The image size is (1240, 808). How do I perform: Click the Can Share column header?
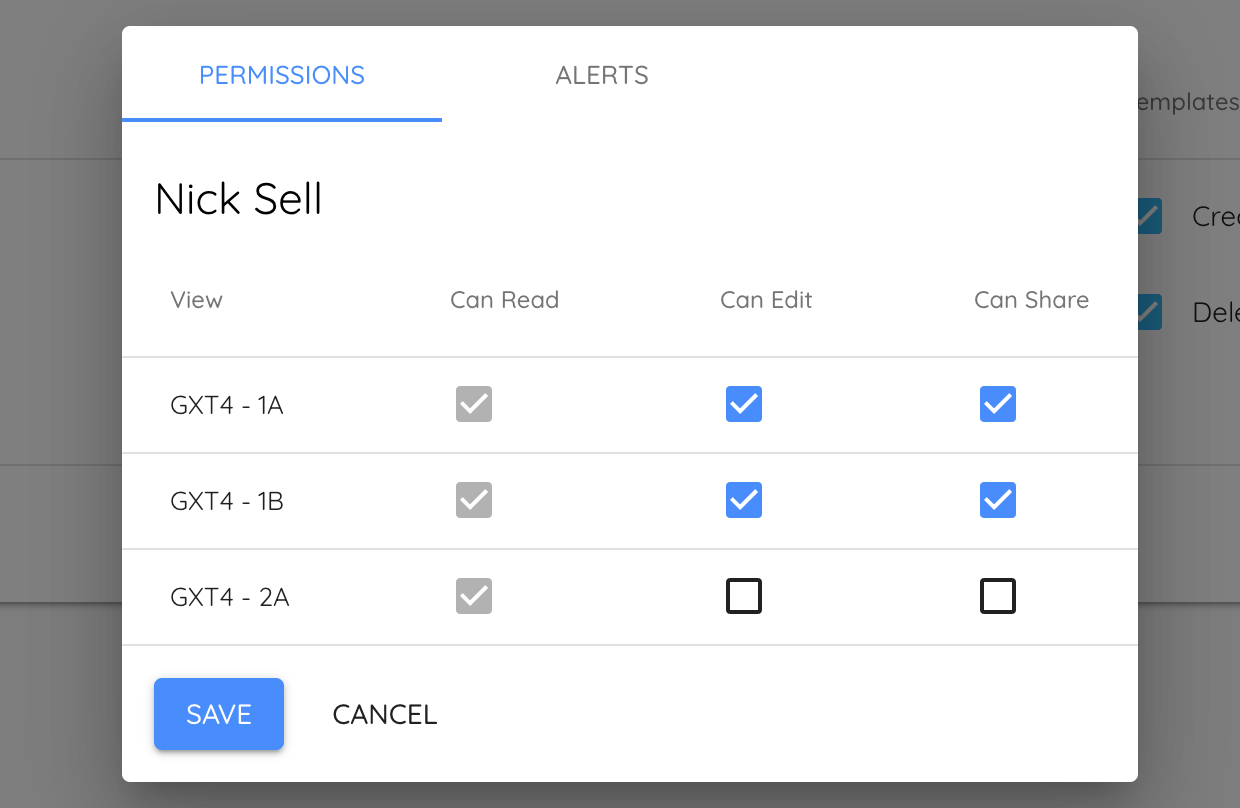click(1031, 300)
